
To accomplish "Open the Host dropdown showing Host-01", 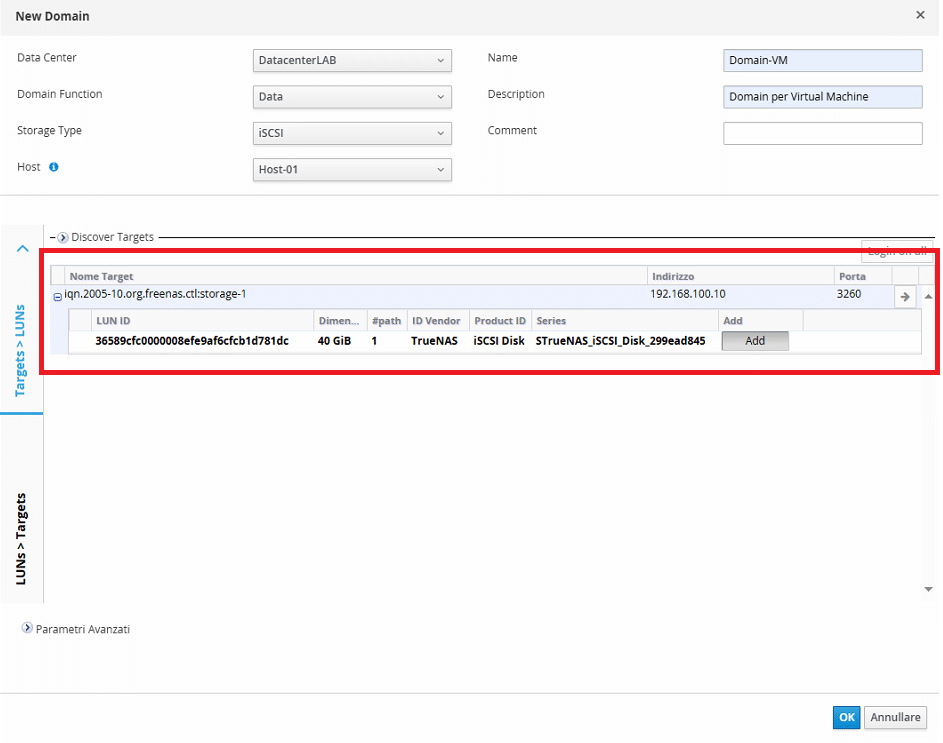I will (x=352, y=169).
